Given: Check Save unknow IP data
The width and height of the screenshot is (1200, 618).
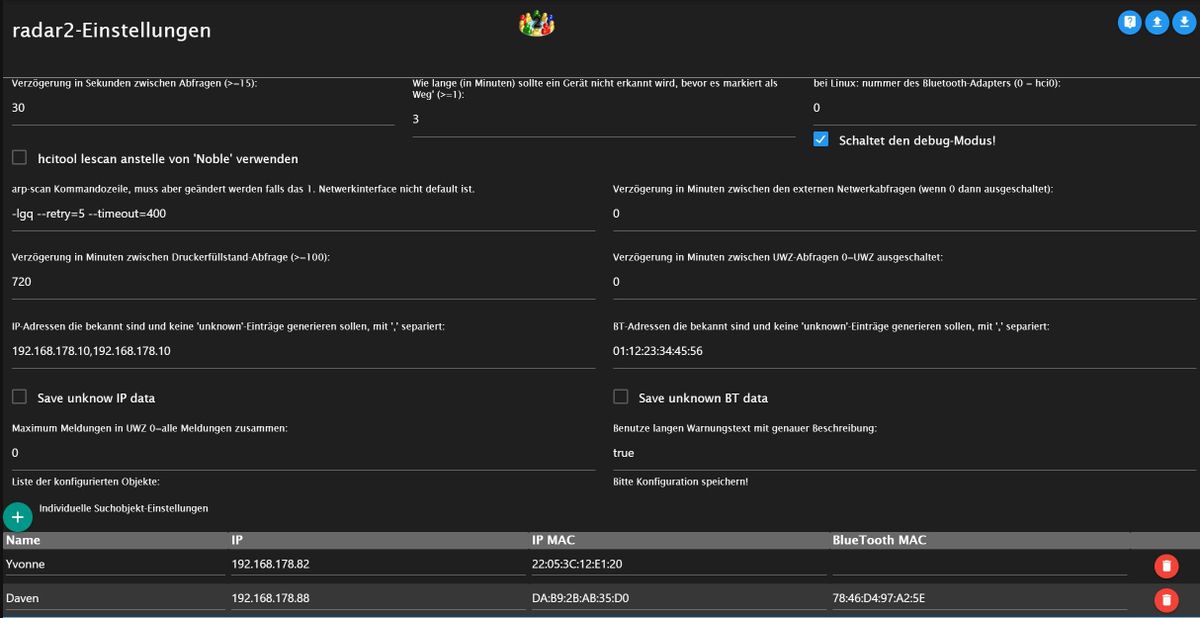Looking at the screenshot, I should click(20, 397).
